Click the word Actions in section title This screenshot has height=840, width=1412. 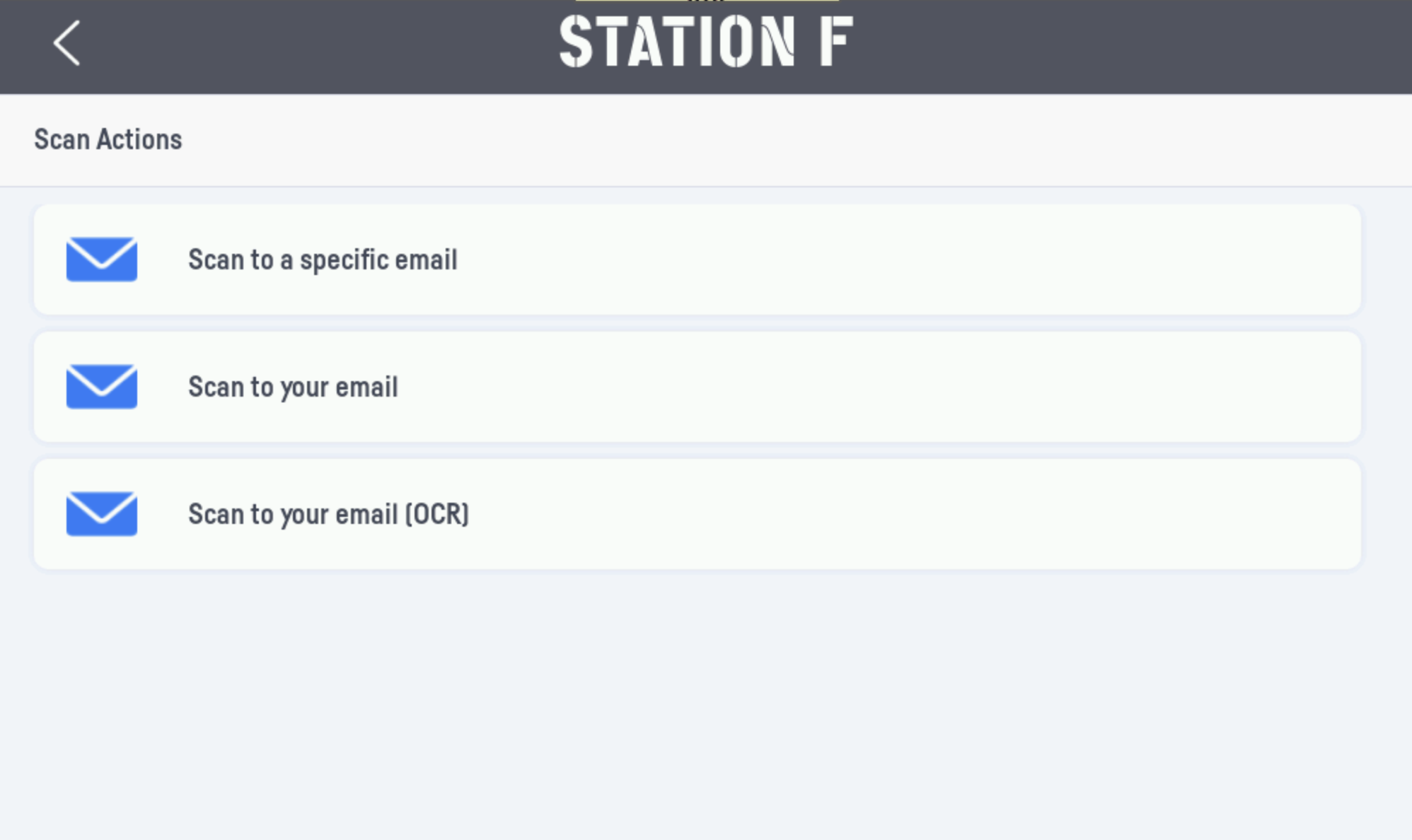[x=139, y=139]
